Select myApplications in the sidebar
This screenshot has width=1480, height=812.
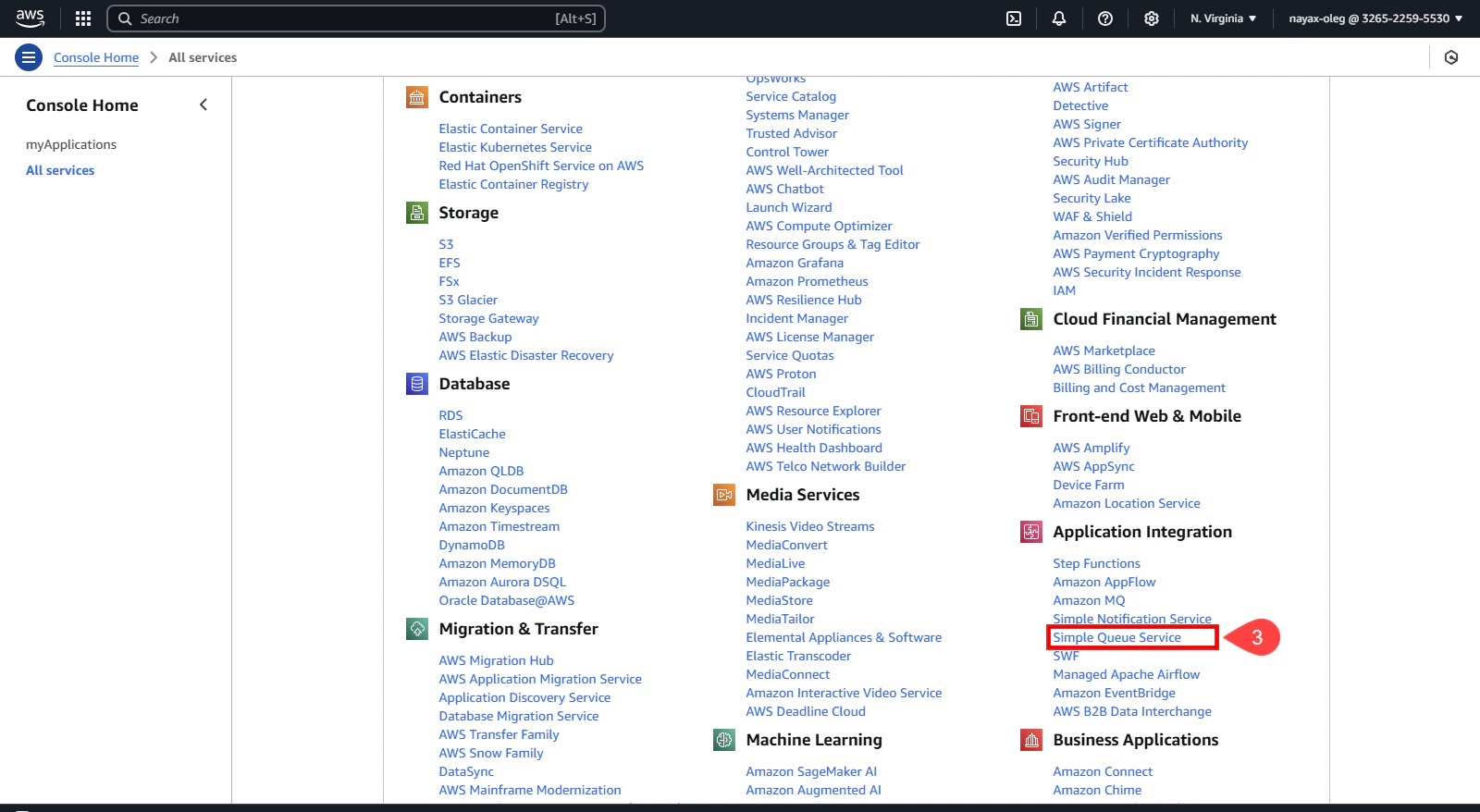[71, 144]
